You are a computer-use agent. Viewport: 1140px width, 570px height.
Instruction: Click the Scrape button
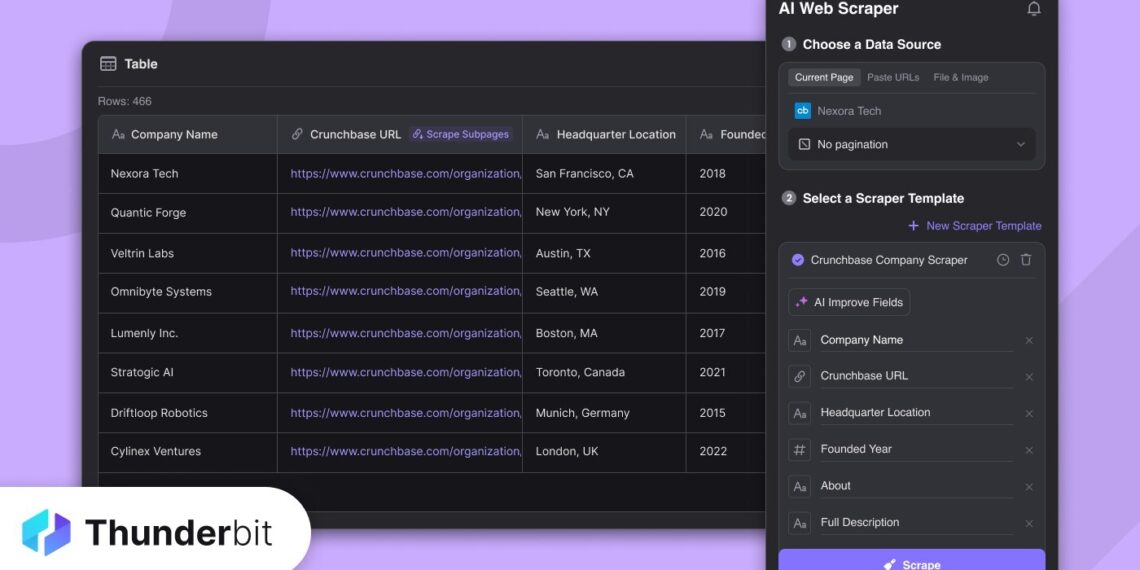[912, 560]
